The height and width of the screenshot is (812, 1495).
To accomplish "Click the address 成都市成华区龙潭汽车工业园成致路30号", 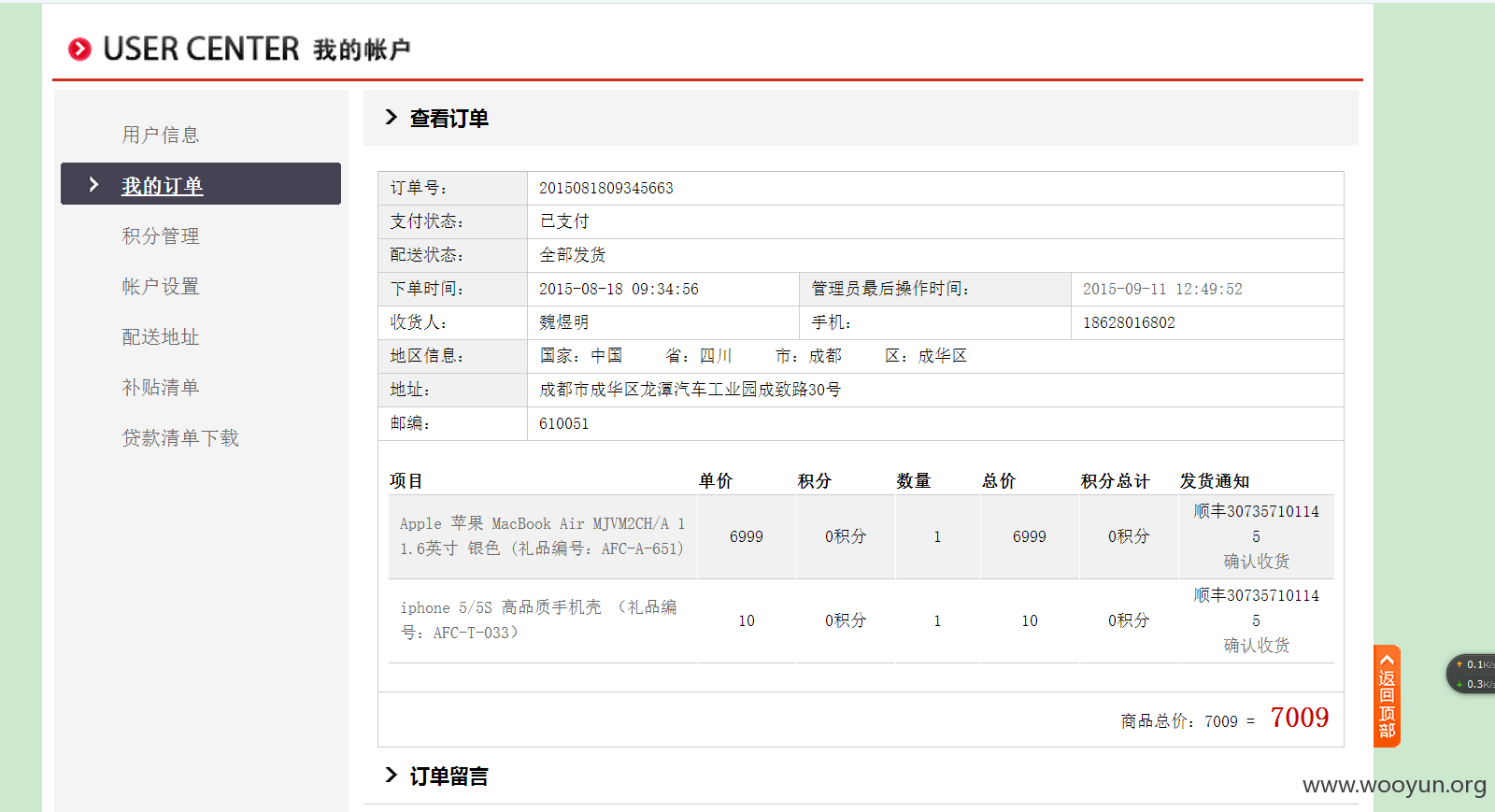I will [690, 390].
